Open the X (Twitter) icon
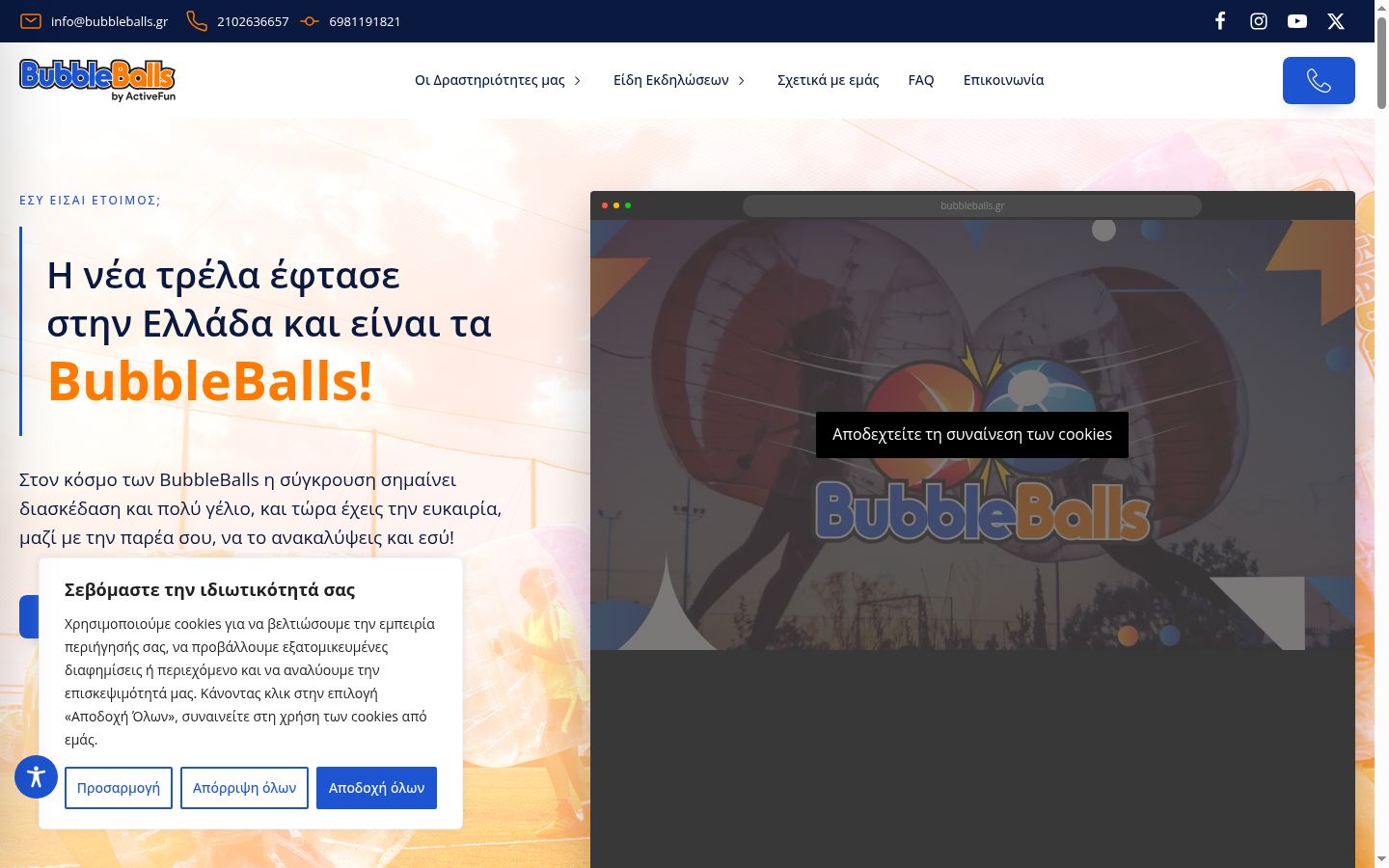The image size is (1389, 868). click(1336, 21)
